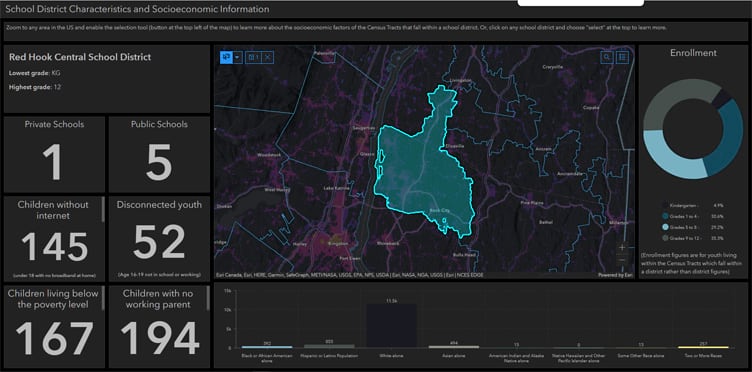752x372 pixels.
Task: Zoom in on the map
Action: 622,247
